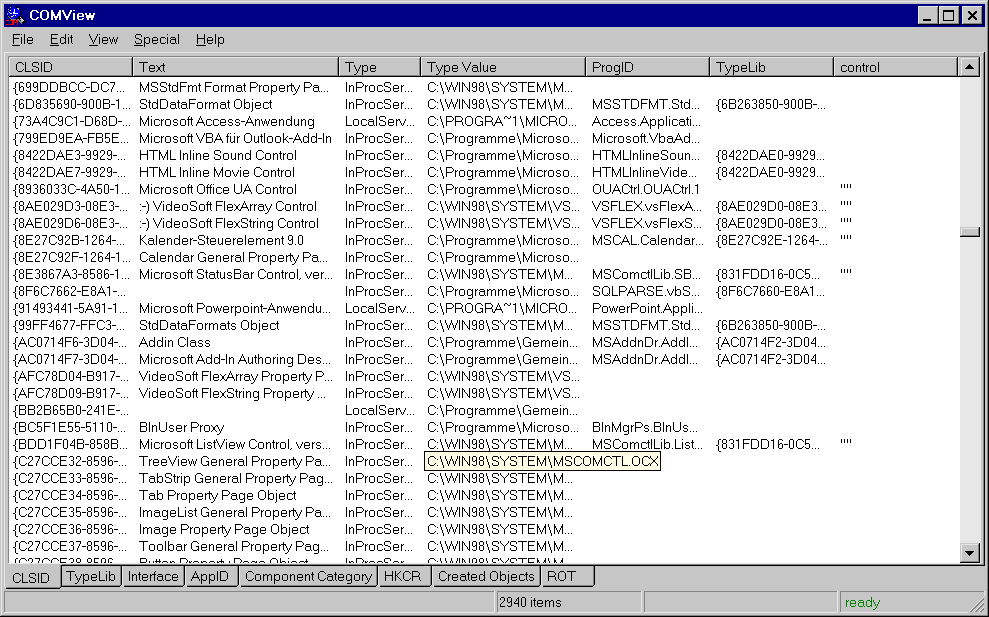Sort by the control column header

(x=895, y=67)
